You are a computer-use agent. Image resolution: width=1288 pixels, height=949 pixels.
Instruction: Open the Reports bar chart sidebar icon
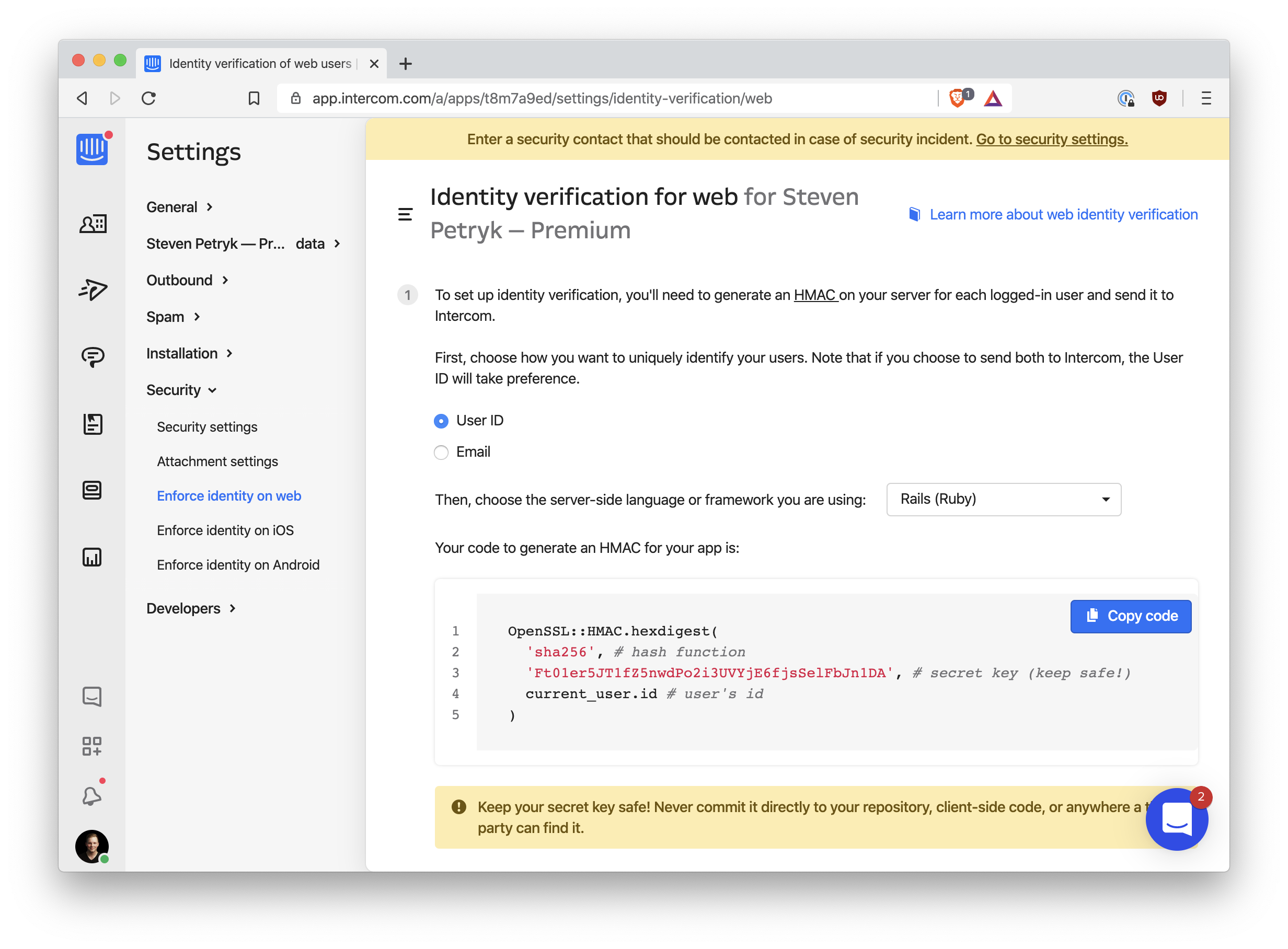tap(92, 557)
